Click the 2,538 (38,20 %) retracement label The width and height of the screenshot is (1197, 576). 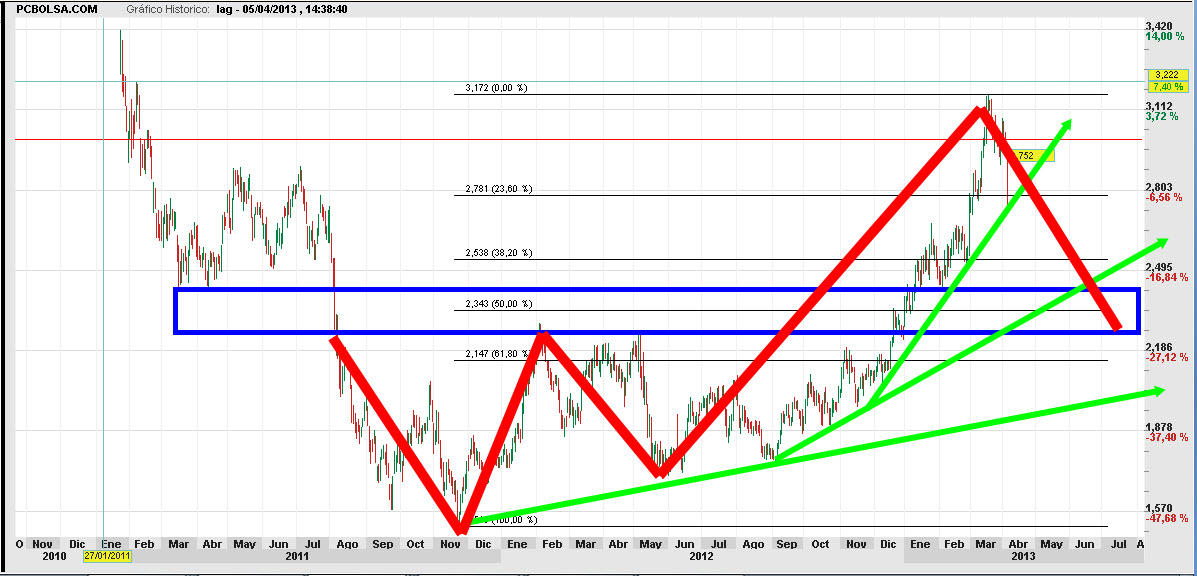(499, 253)
